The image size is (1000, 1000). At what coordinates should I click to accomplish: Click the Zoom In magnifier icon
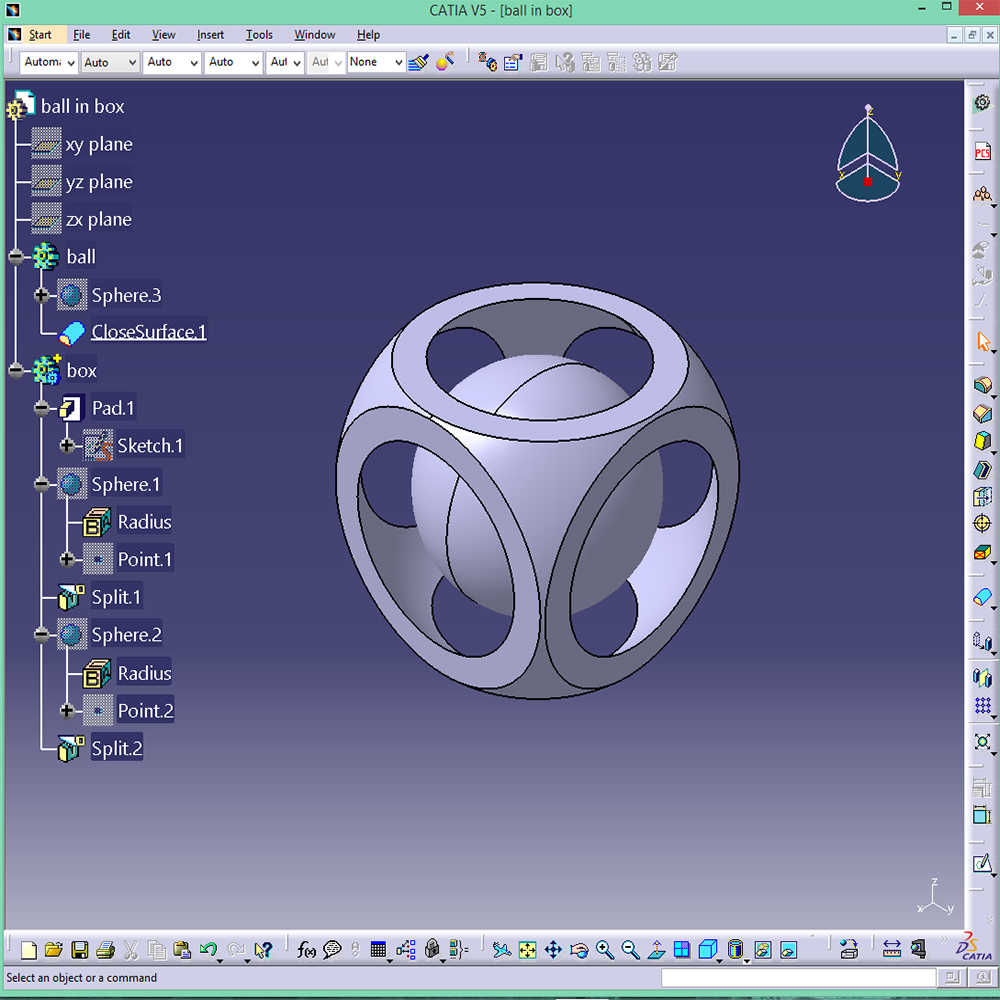click(x=603, y=950)
